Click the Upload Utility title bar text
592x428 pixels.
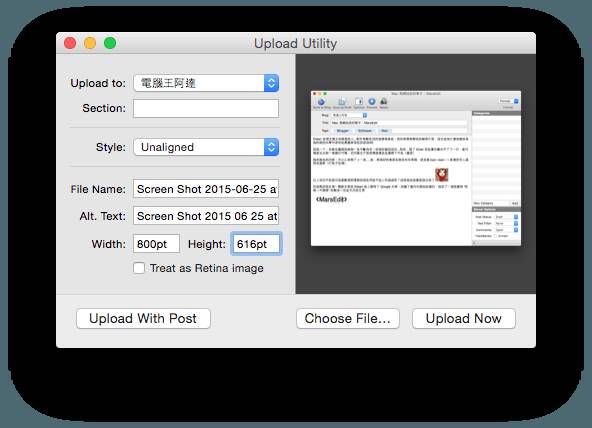point(296,43)
